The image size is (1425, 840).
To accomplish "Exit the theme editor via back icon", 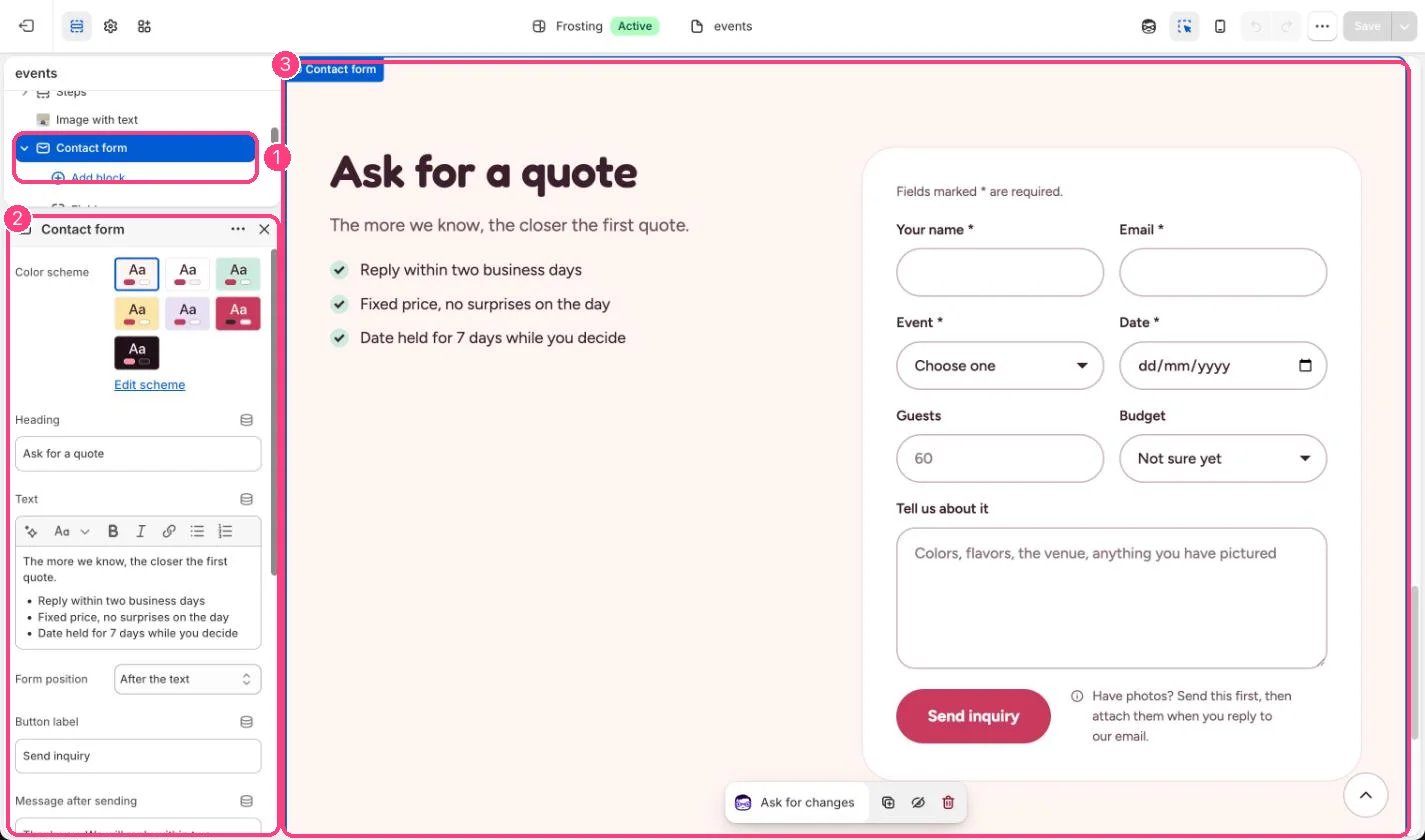I will (x=27, y=26).
